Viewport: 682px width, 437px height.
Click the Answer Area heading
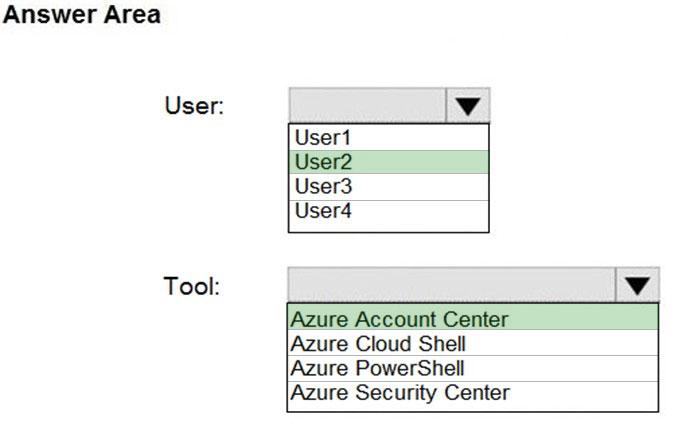click(83, 17)
